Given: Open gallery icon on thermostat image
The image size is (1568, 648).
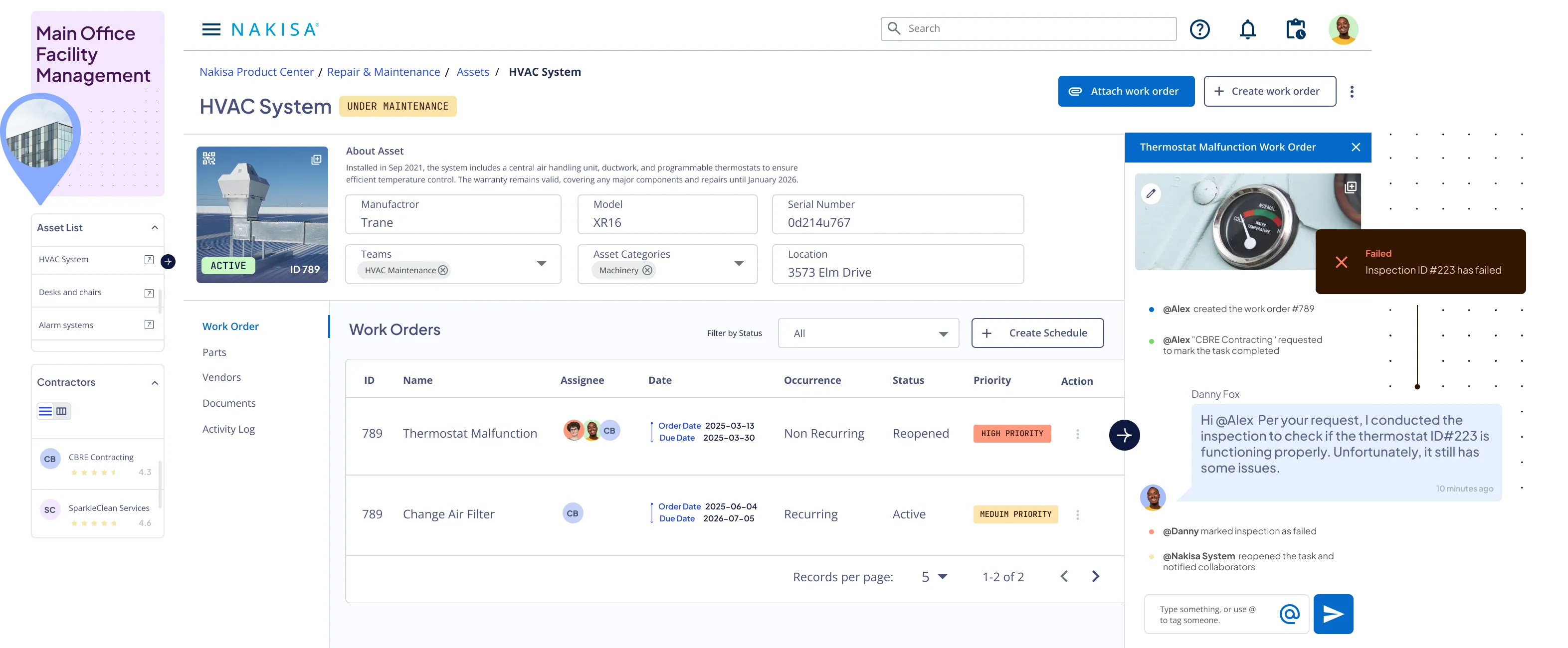Looking at the screenshot, I should (x=1350, y=187).
